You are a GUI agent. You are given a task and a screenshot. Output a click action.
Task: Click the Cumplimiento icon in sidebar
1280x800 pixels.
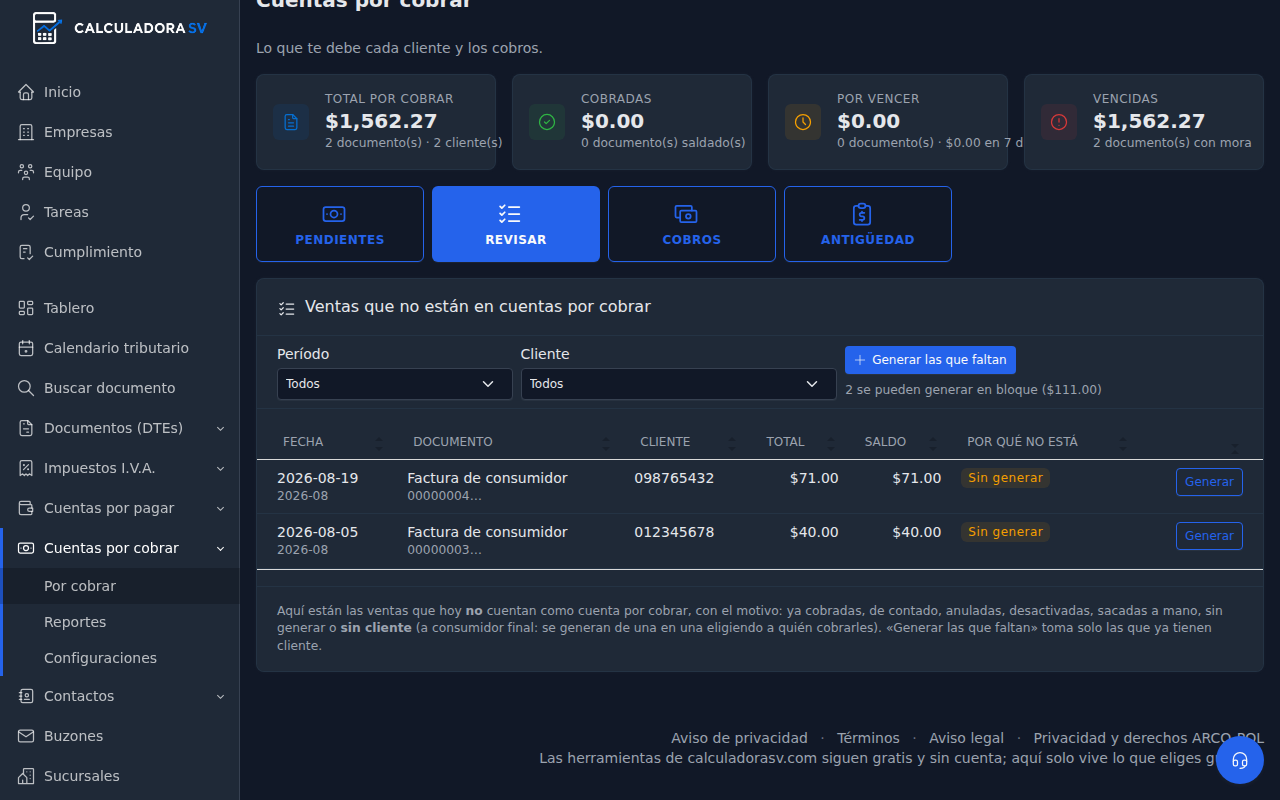pos(26,252)
